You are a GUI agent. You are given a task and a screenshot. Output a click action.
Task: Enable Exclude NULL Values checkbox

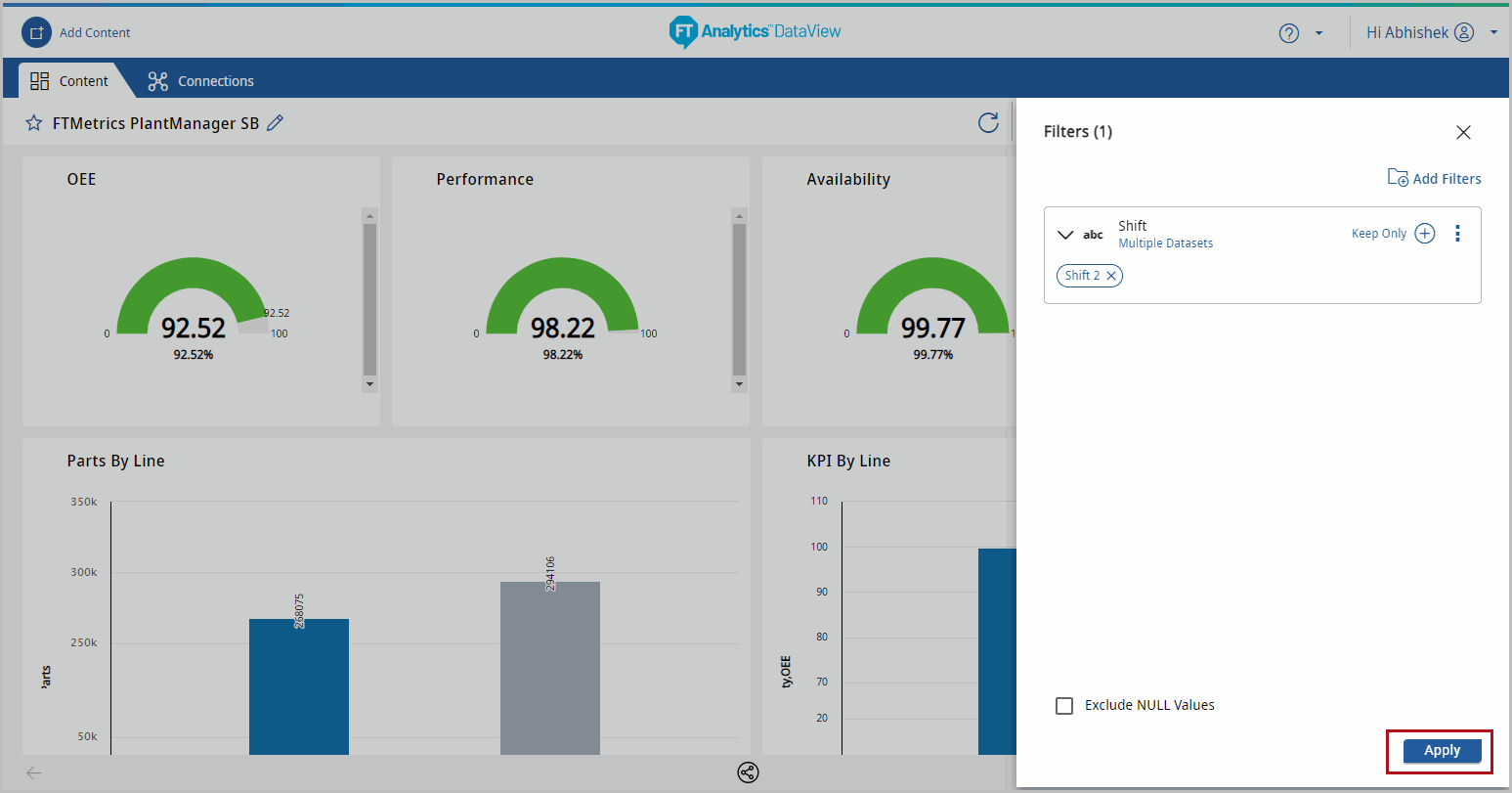[x=1064, y=706]
